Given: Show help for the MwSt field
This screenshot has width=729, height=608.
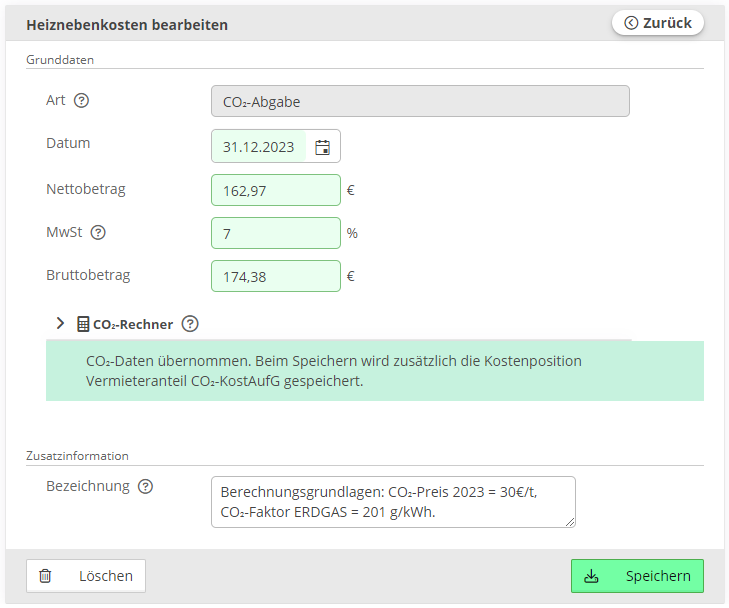Looking at the screenshot, I should [98, 232].
